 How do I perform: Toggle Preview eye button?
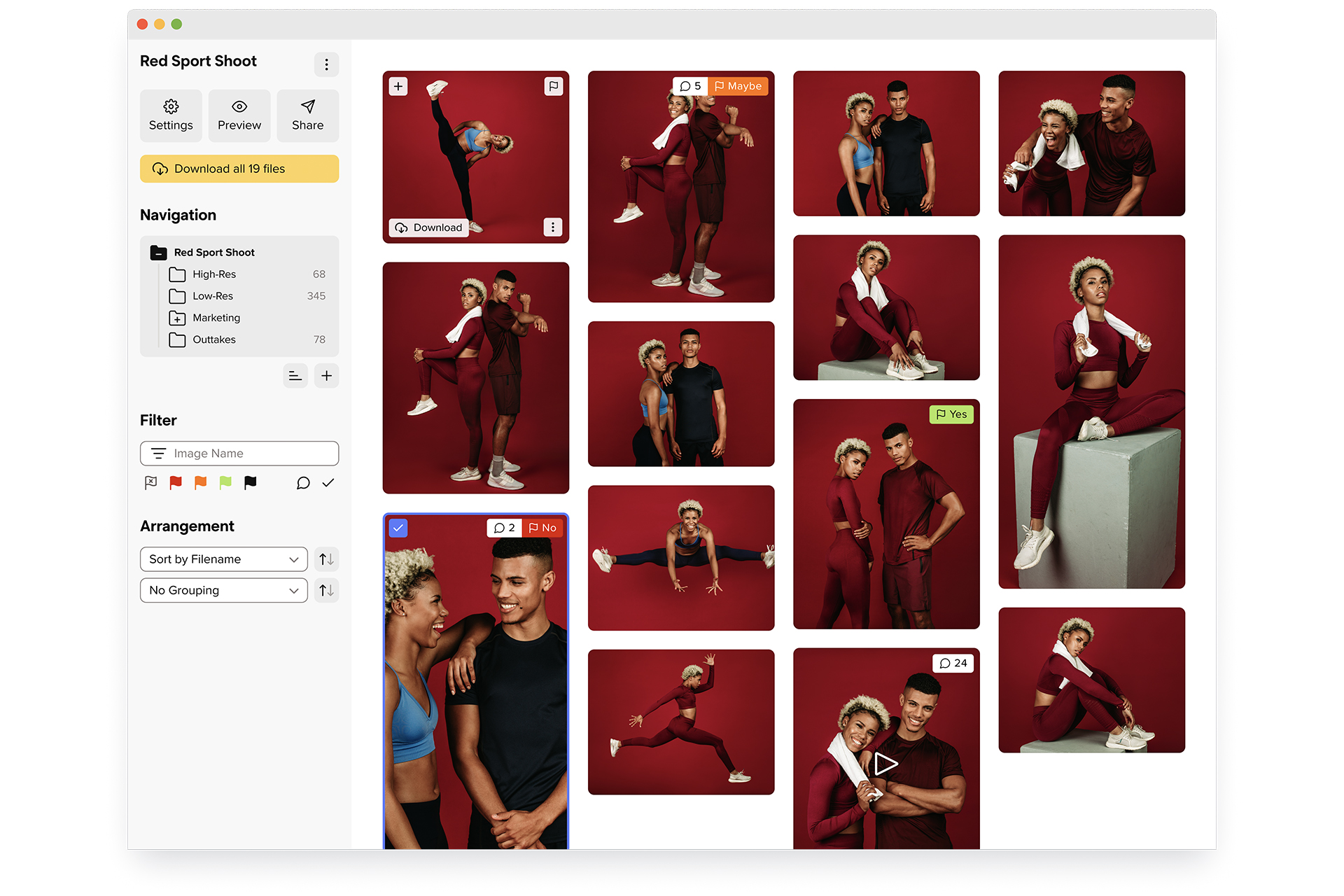click(x=239, y=115)
